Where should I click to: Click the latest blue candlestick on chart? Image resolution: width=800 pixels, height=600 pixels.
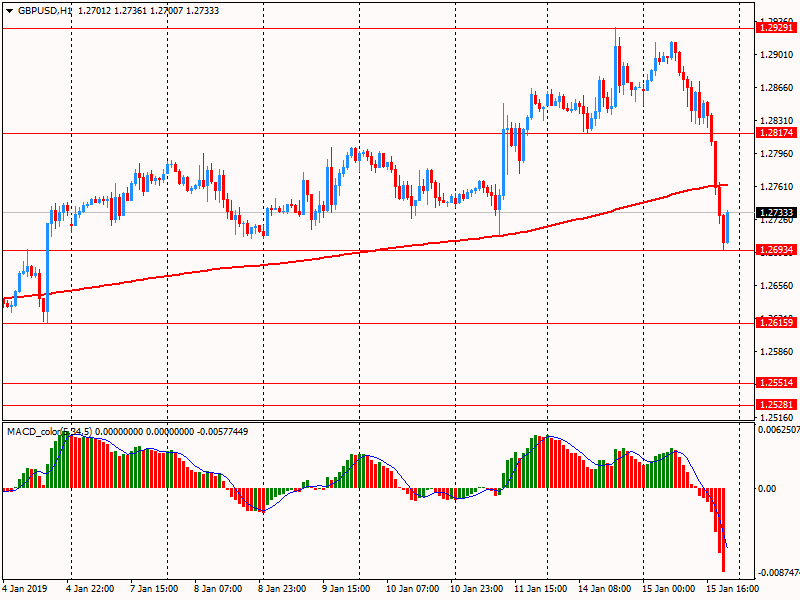(729, 226)
